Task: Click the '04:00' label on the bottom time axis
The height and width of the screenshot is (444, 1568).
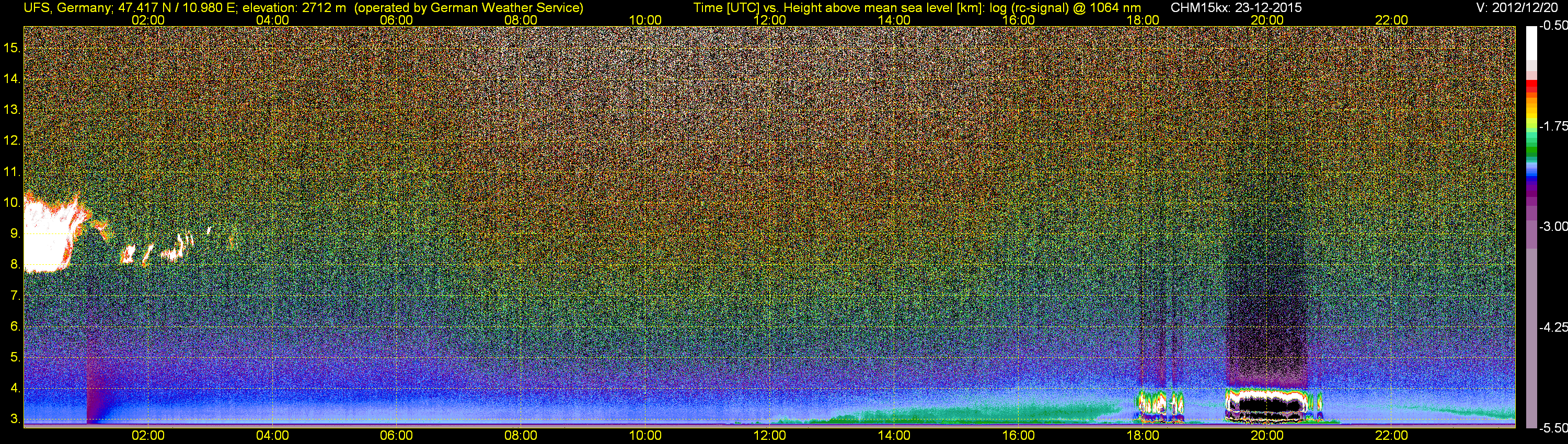Action: [272, 436]
